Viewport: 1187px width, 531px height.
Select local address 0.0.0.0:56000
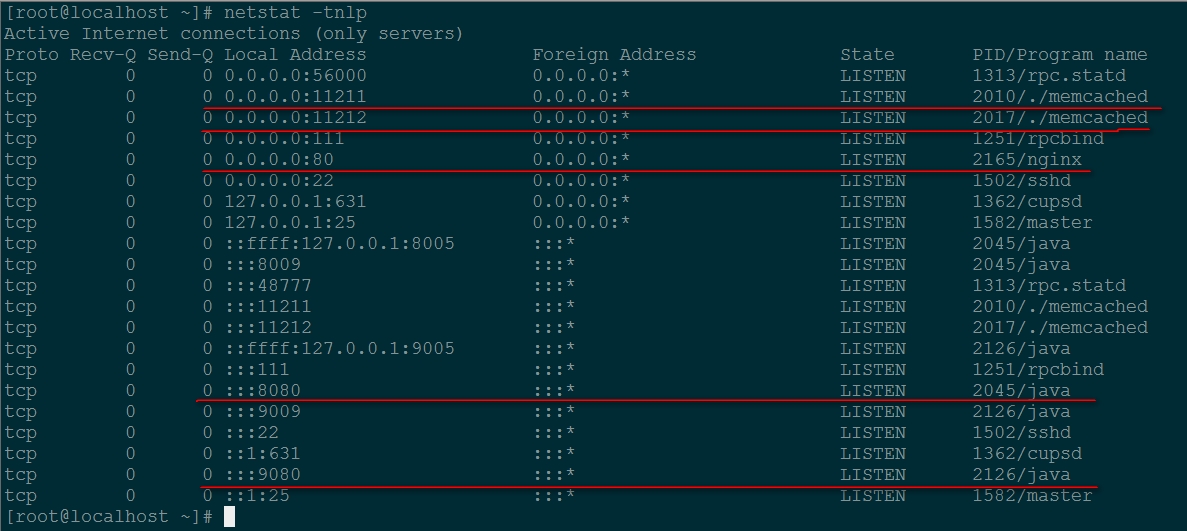(x=295, y=76)
